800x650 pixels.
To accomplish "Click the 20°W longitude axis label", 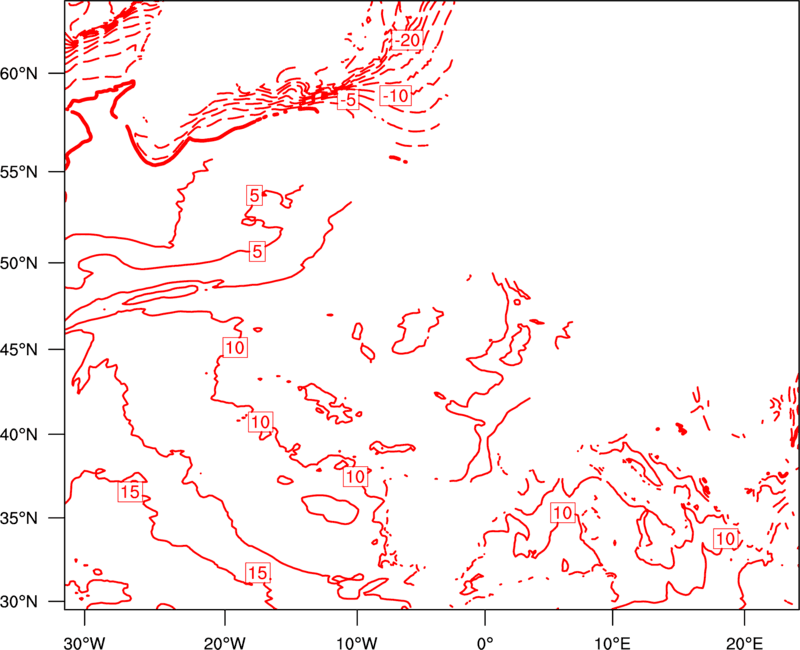I will click(224, 643).
